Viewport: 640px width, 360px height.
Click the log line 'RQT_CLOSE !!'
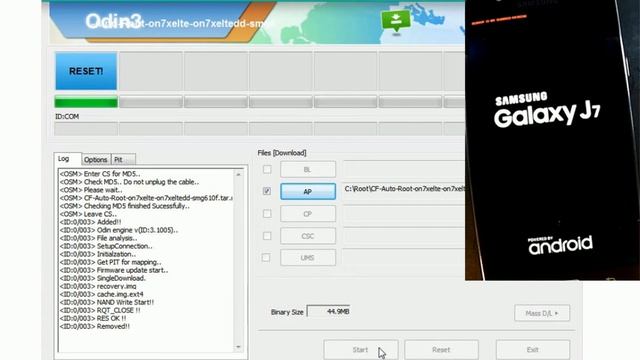click(x=100, y=310)
